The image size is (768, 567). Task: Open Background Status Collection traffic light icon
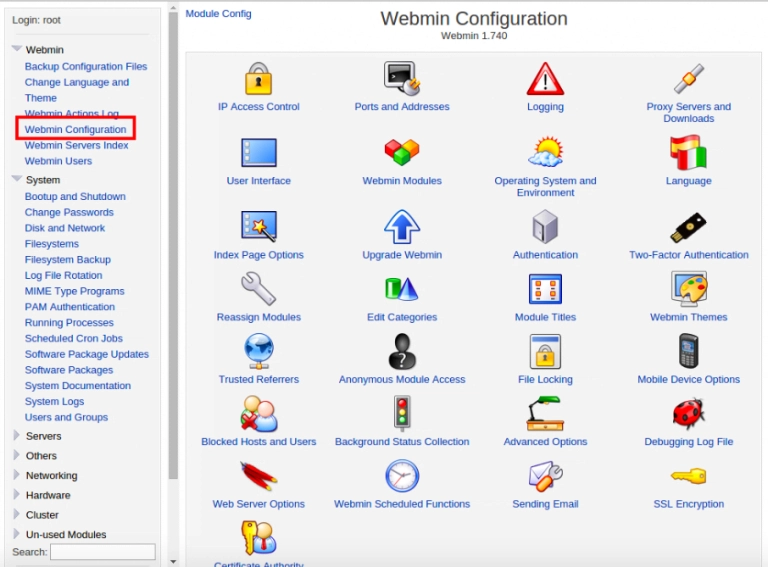tap(402, 413)
